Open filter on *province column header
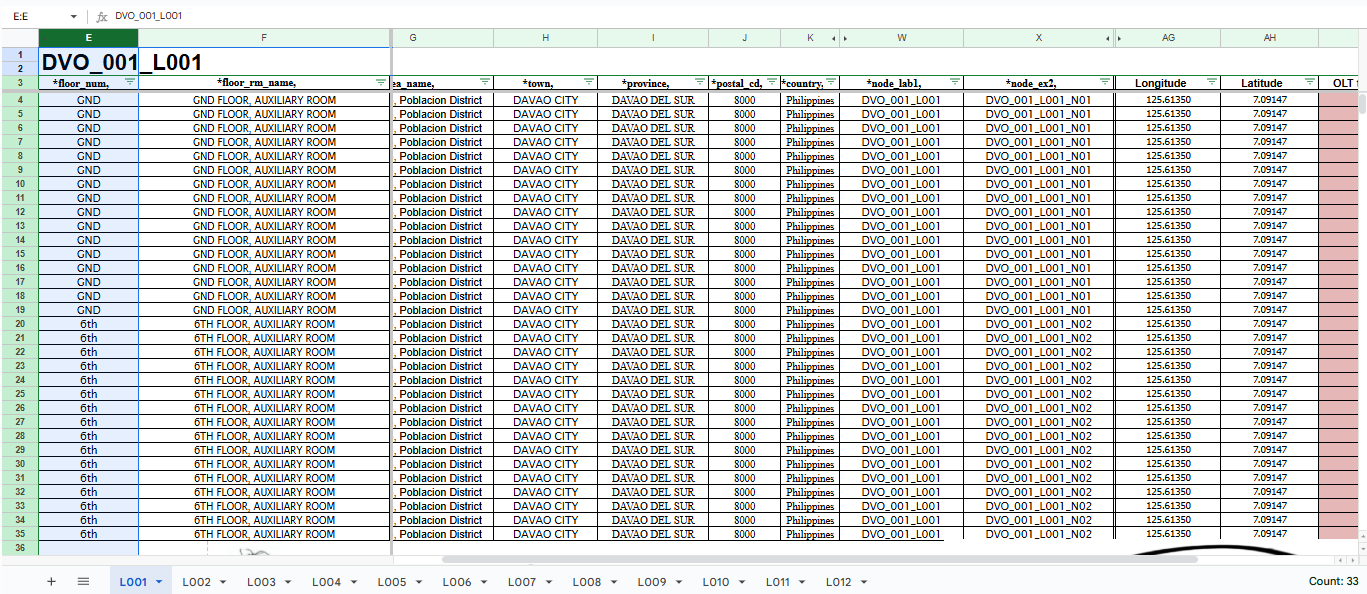1367x594 pixels. [700, 83]
